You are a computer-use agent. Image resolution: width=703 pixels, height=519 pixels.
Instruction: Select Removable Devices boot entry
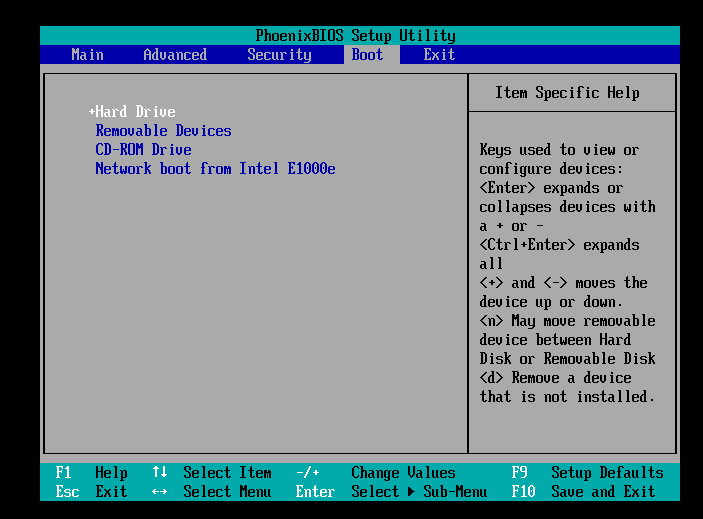pos(164,130)
